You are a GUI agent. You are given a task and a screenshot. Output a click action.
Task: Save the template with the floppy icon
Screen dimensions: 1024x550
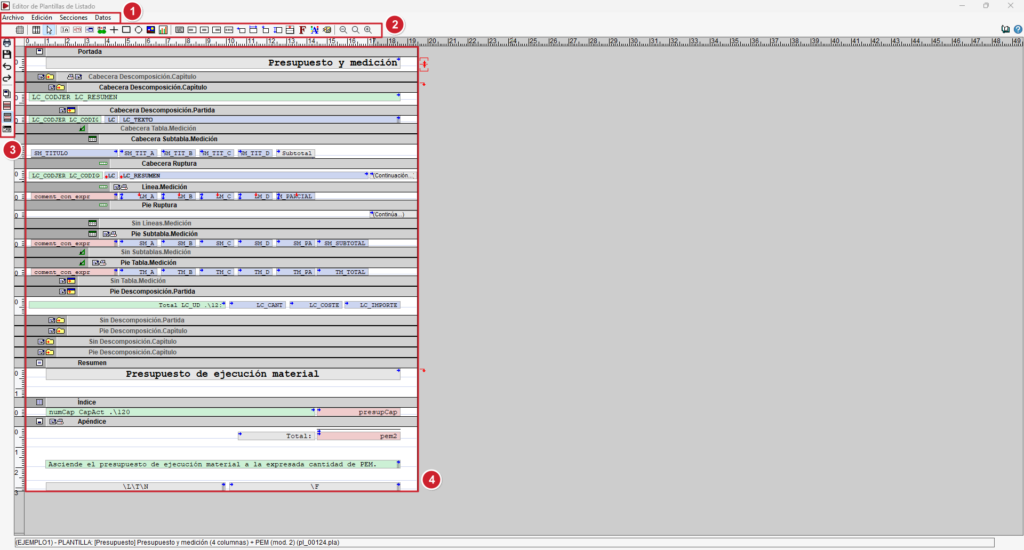tap(7, 54)
